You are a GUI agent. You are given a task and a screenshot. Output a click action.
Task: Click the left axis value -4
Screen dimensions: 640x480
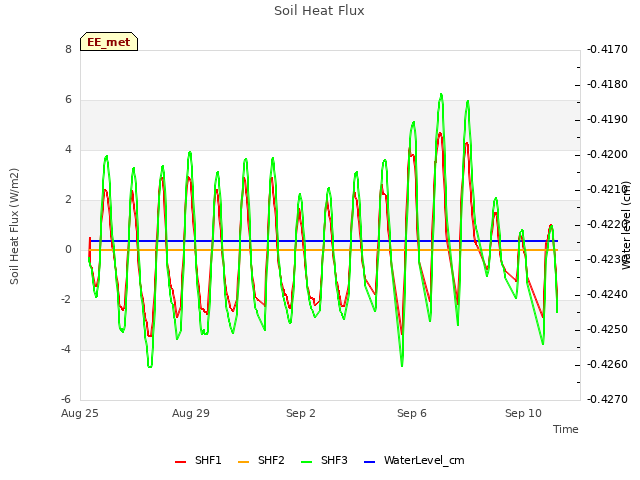66,349
